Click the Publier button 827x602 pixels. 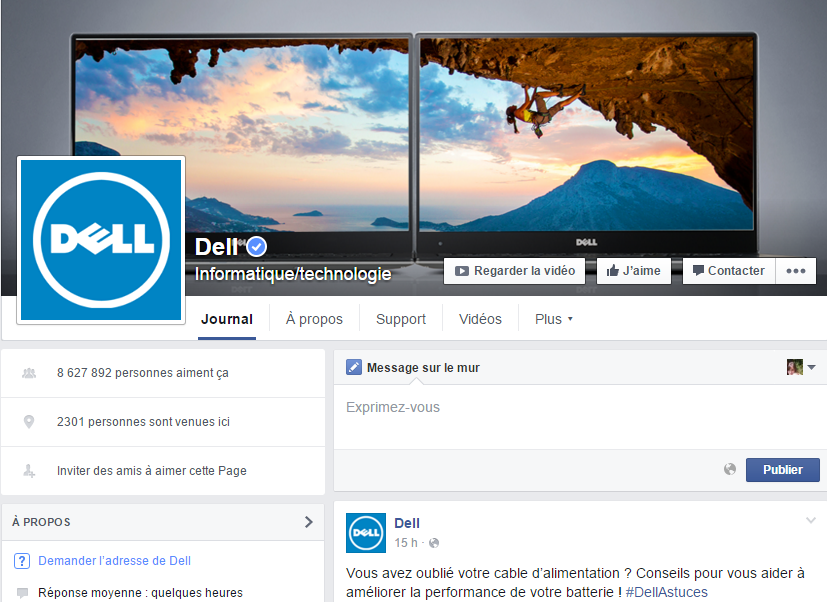tap(783, 470)
